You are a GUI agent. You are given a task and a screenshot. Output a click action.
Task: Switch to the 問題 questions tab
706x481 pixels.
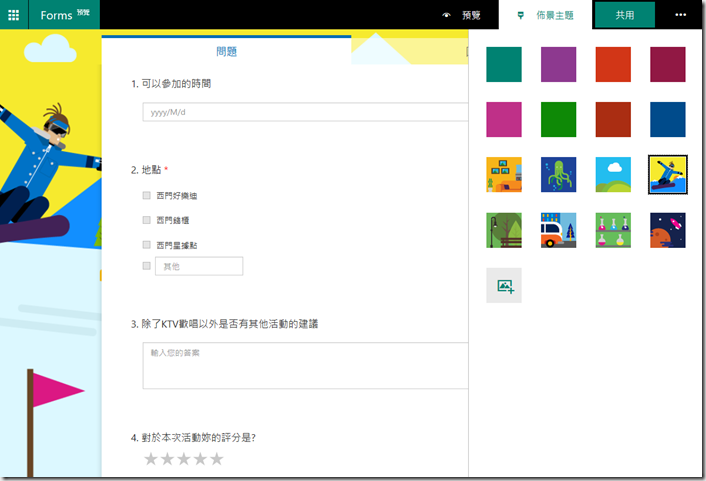click(226, 51)
